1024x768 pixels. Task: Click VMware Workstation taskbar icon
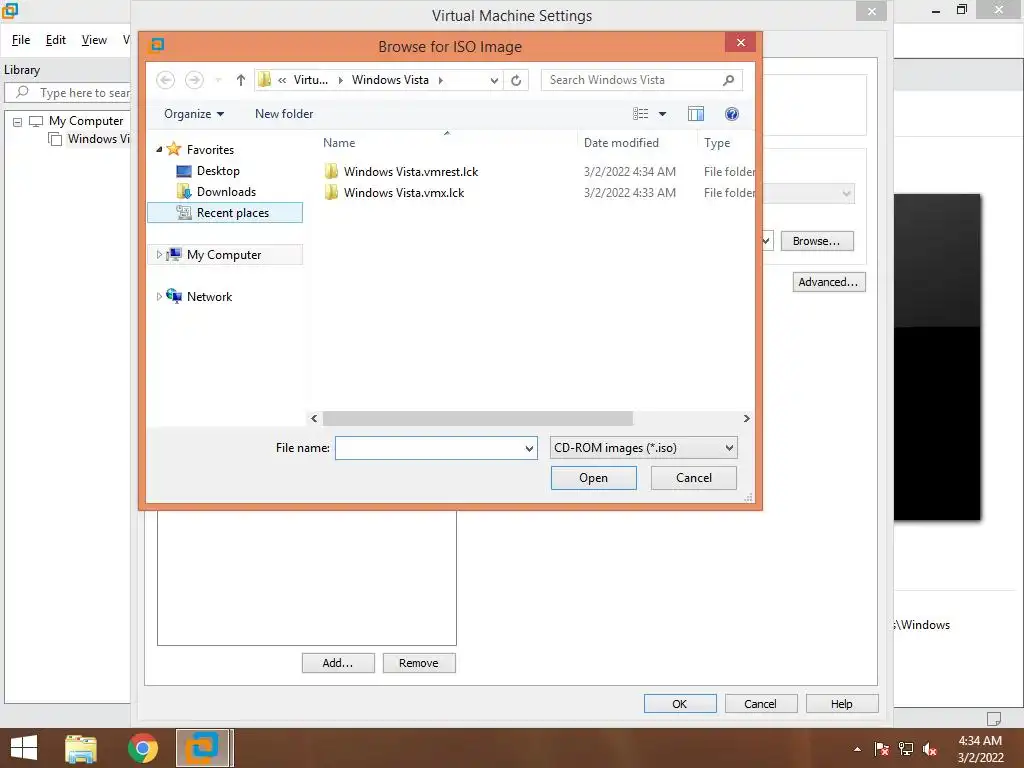point(203,748)
